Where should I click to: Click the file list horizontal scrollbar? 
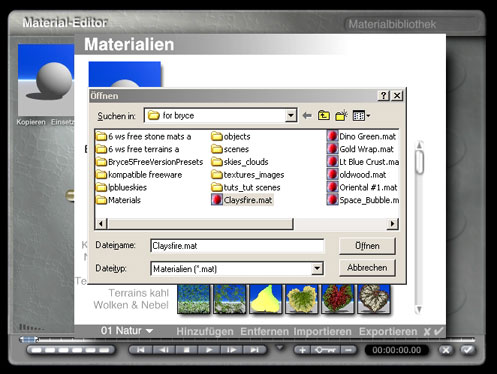coord(247,224)
